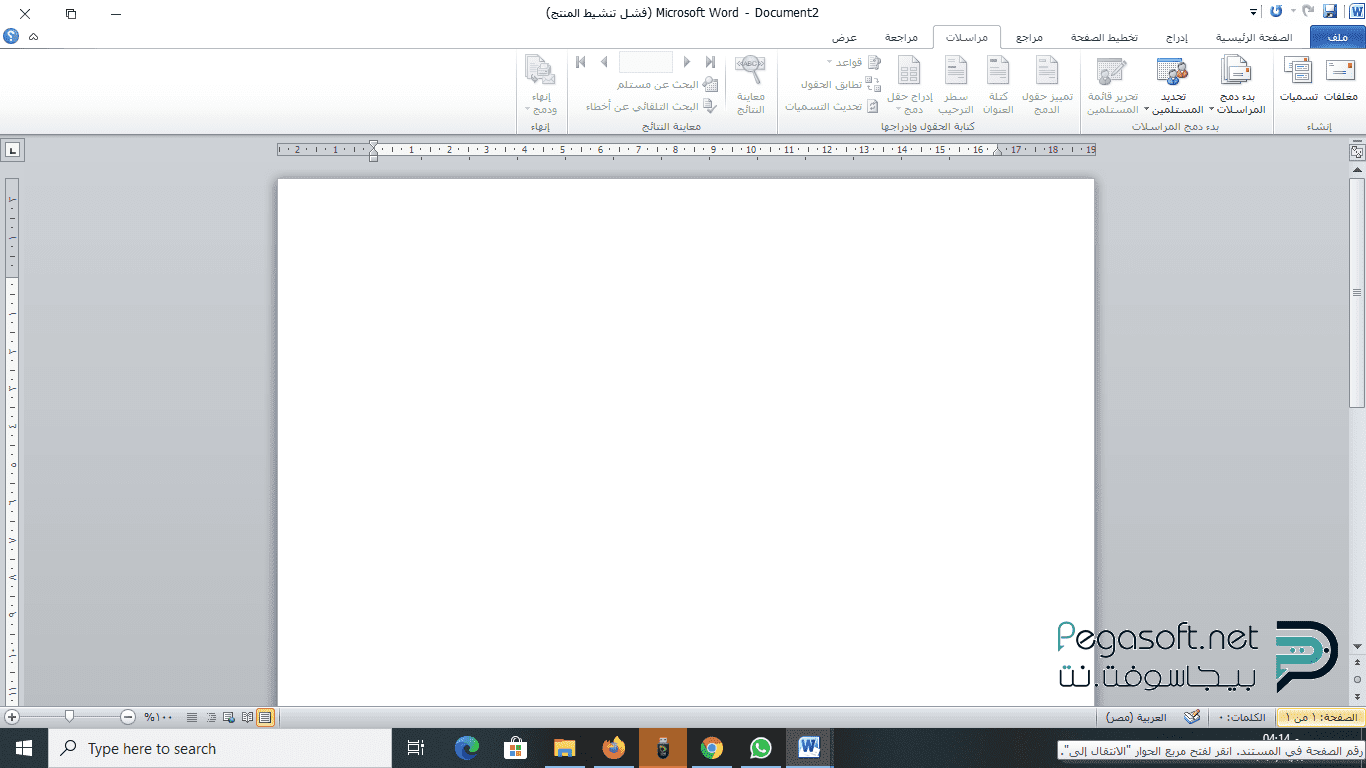Click Edit Recipient List (تحرير قائمة المستلمين)
The image size is (1366, 768).
1113,85
